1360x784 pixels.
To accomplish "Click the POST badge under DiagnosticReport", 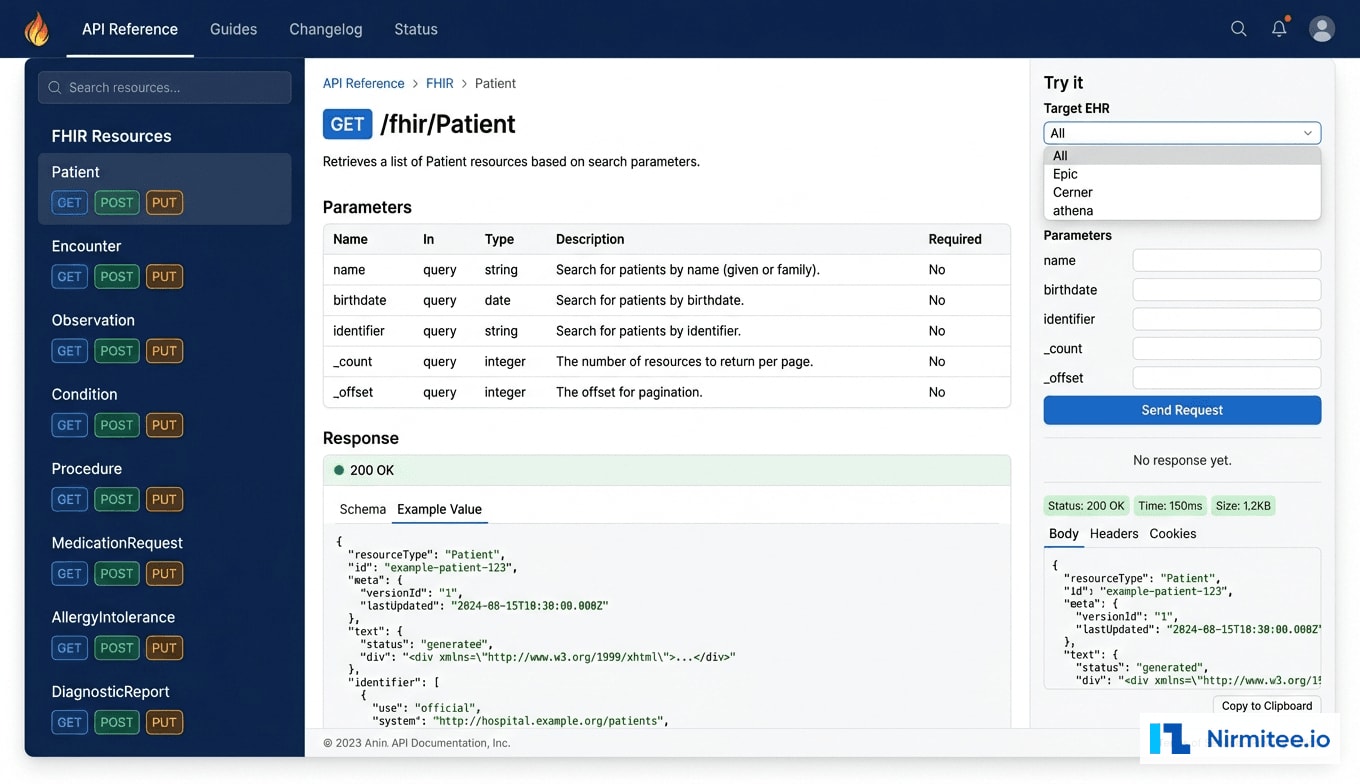I will [x=116, y=722].
